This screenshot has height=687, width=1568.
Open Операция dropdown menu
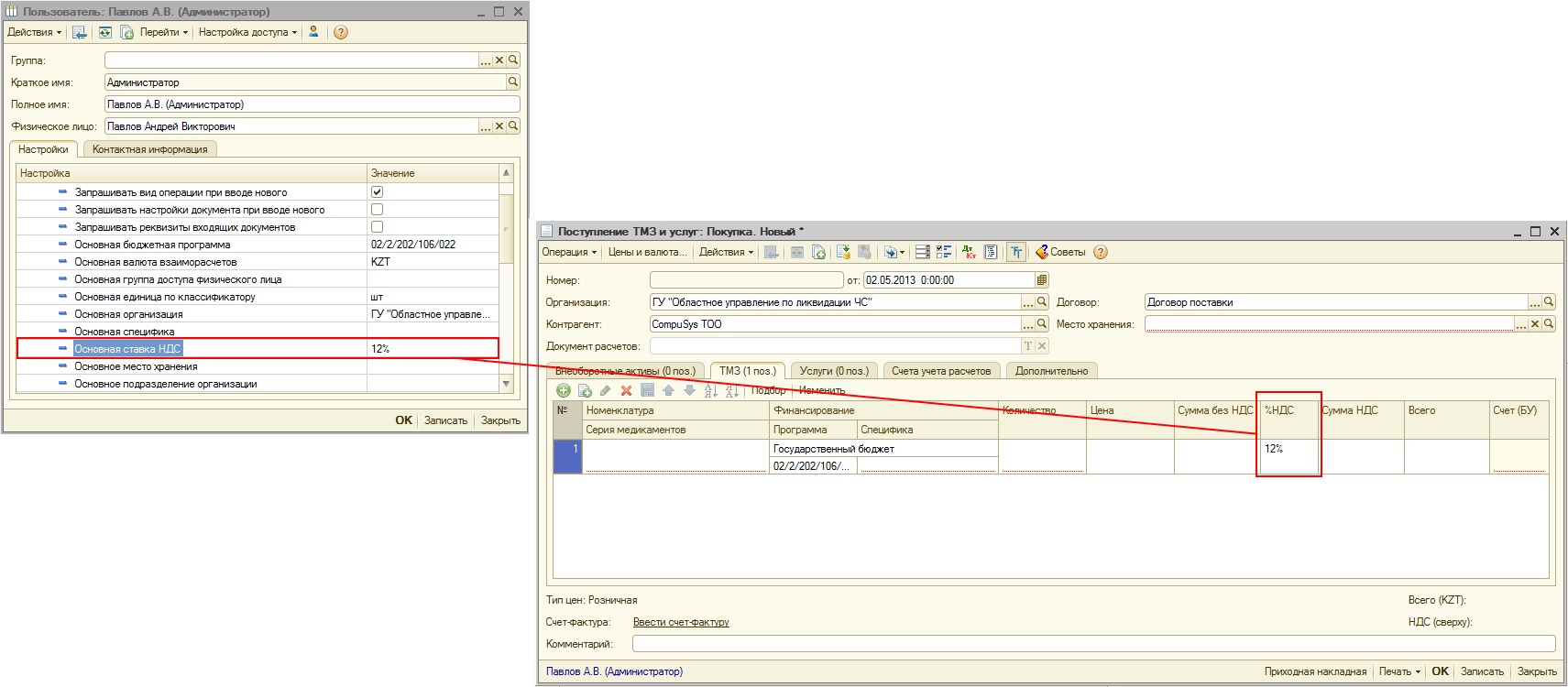[569, 252]
